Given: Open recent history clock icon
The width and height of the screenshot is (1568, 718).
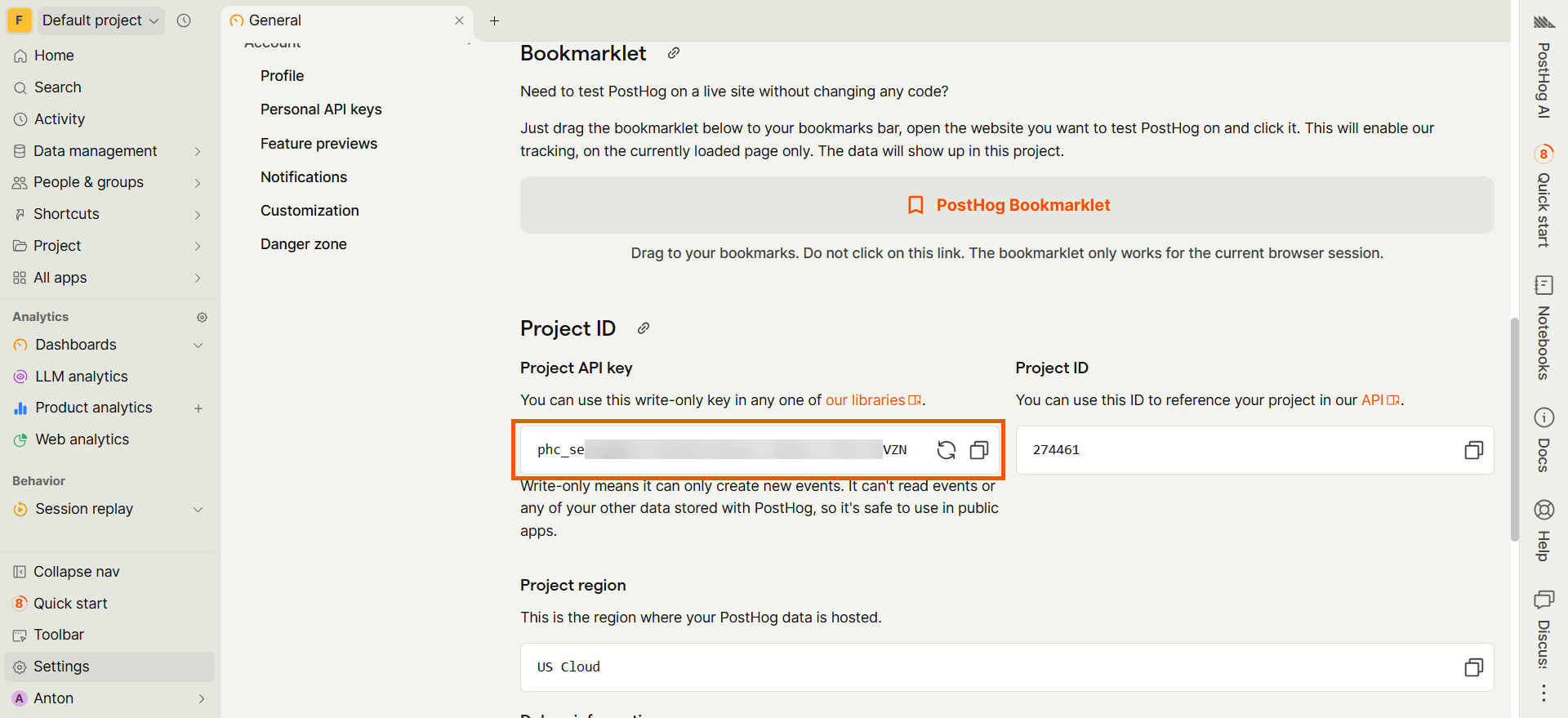Looking at the screenshot, I should (184, 20).
